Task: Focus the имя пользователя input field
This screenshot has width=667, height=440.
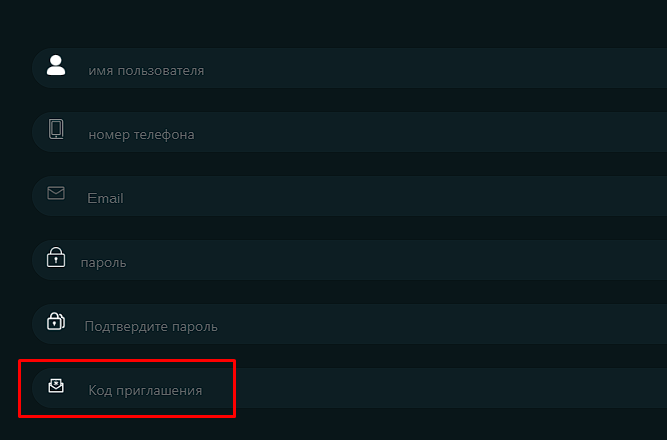Action: click(349, 68)
